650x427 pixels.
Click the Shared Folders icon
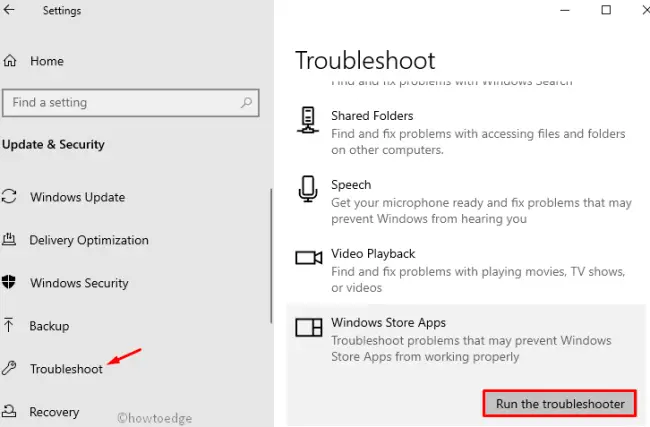tap(308, 121)
